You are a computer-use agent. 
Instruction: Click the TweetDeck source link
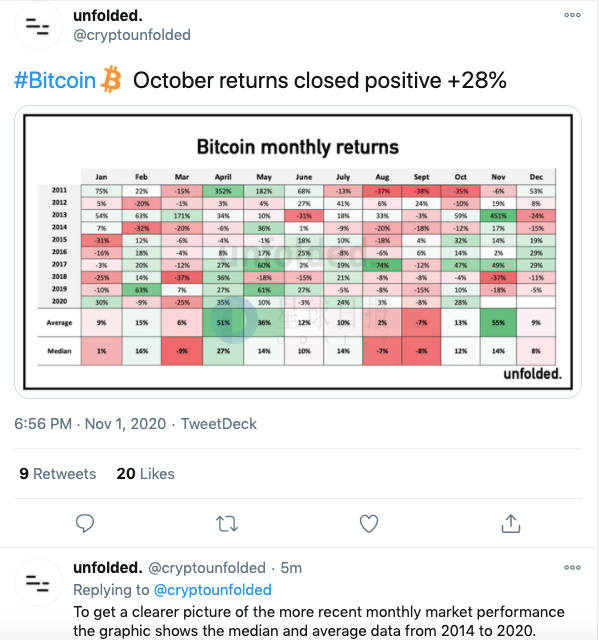point(219,424)
